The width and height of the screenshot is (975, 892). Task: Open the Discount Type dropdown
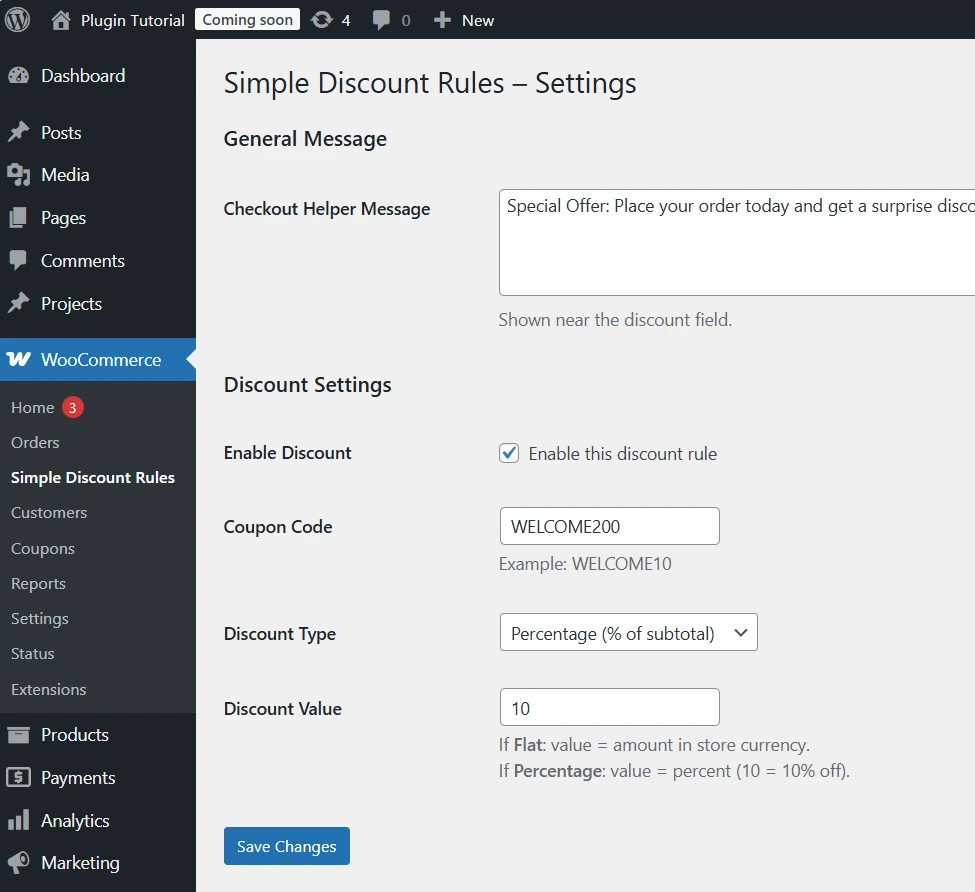pyautogui.click(x=628, y=633)
